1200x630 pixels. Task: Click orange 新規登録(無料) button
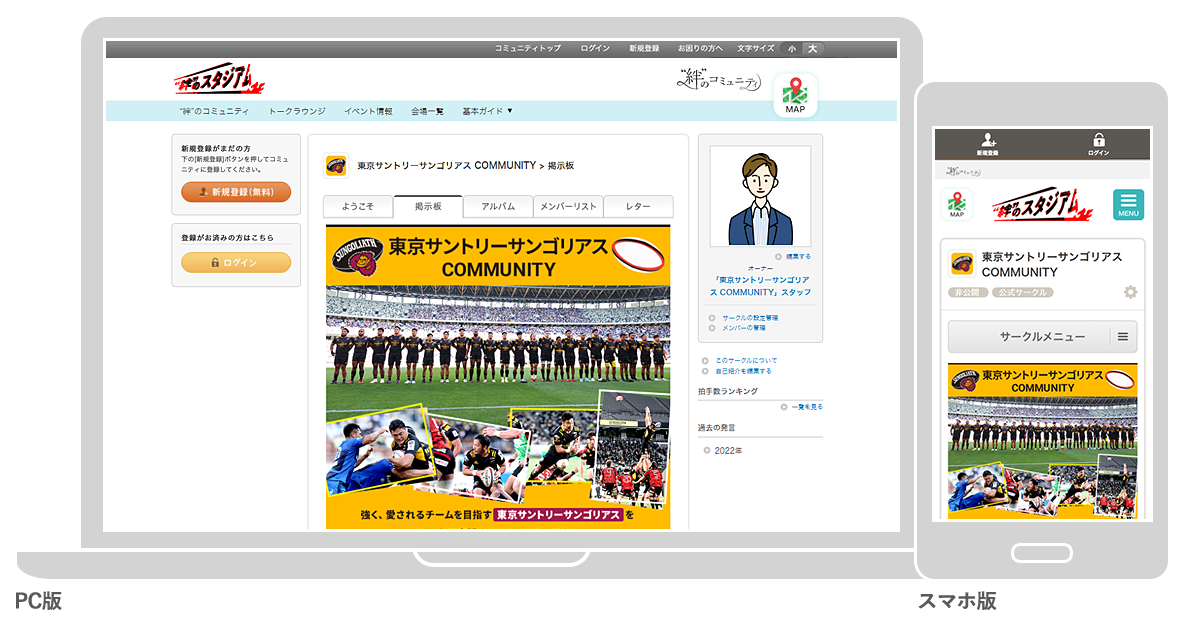coord(236,191)
